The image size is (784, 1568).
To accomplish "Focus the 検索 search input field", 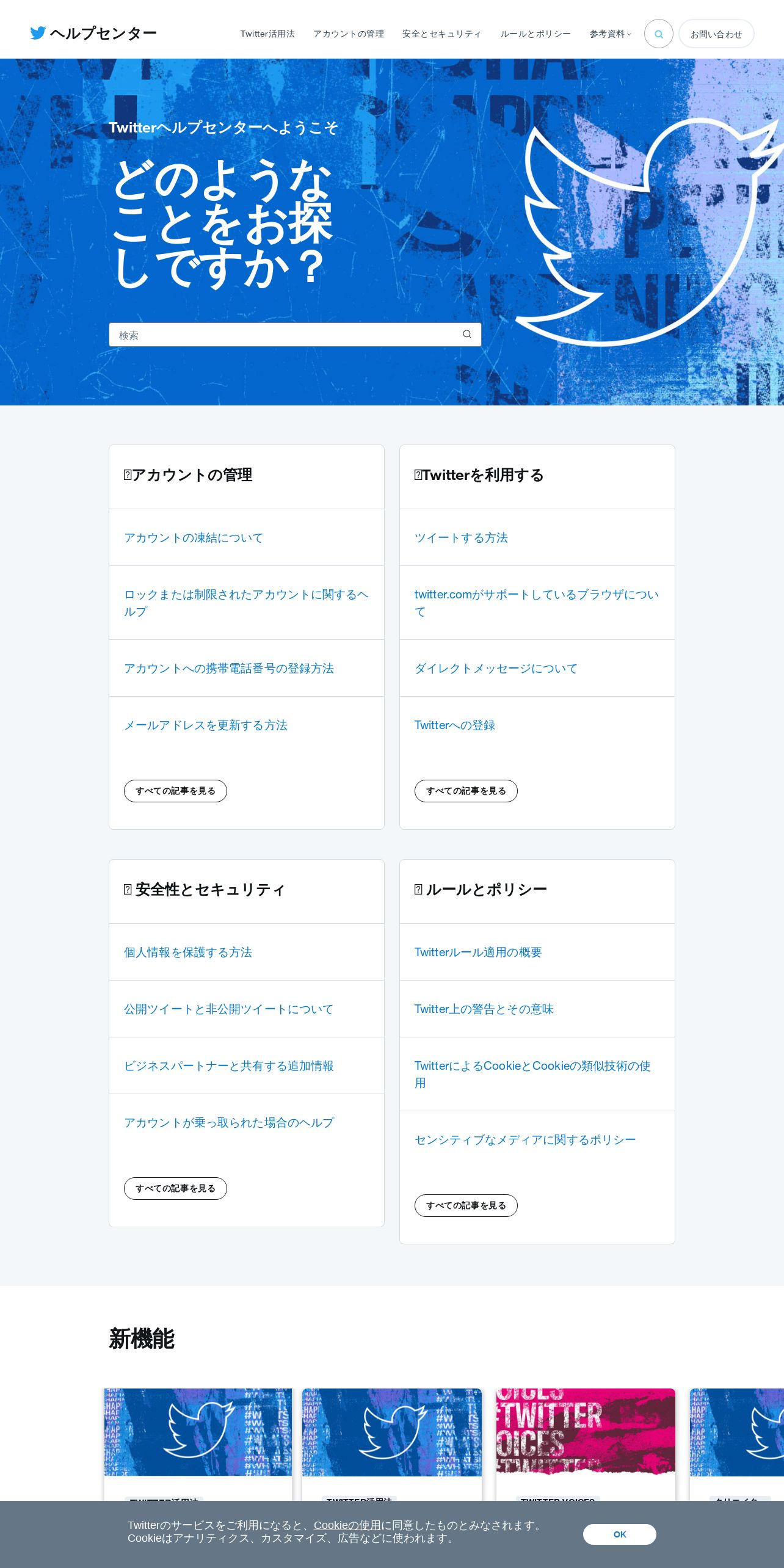I will pos(295,335).
